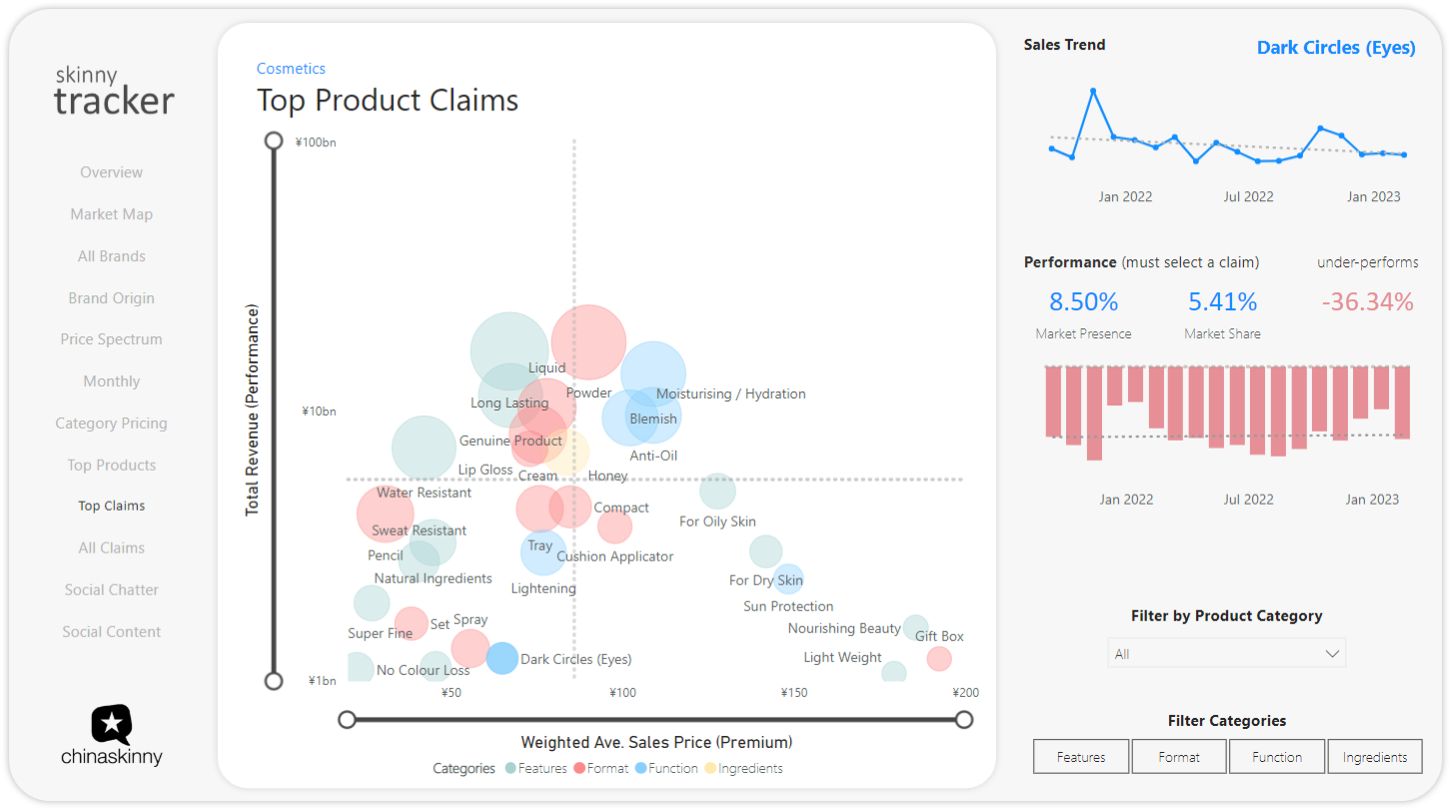Go to Social Content page

click(x=111, y=632)
